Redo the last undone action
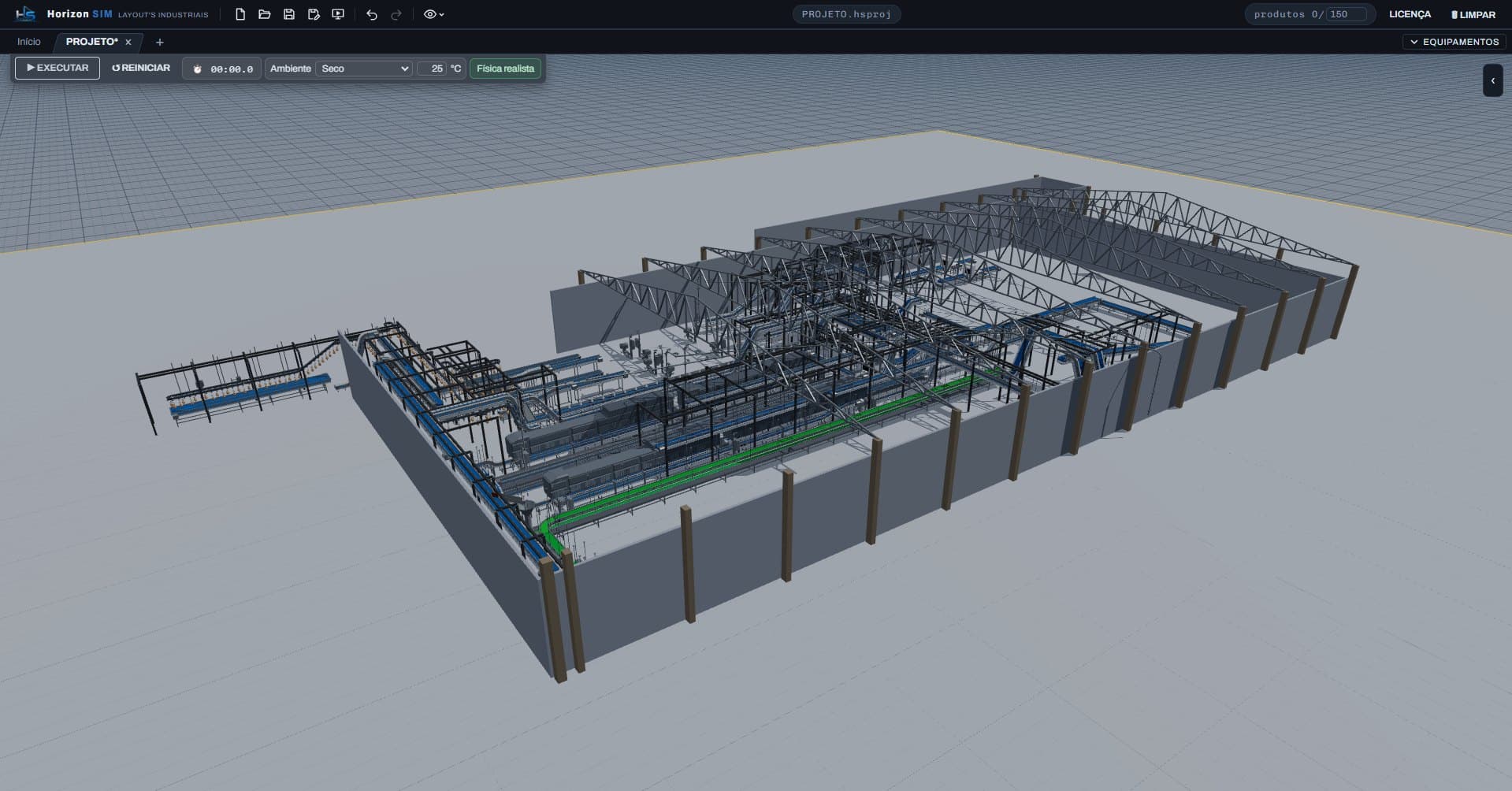The image size is (1512, 791). pyautogui.click(x=396, y=14)
